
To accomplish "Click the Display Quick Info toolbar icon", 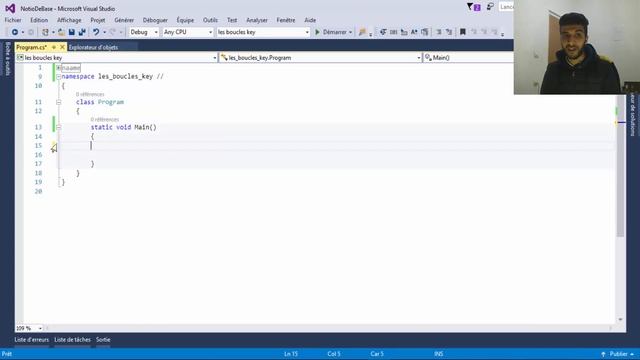I will 404,32.
